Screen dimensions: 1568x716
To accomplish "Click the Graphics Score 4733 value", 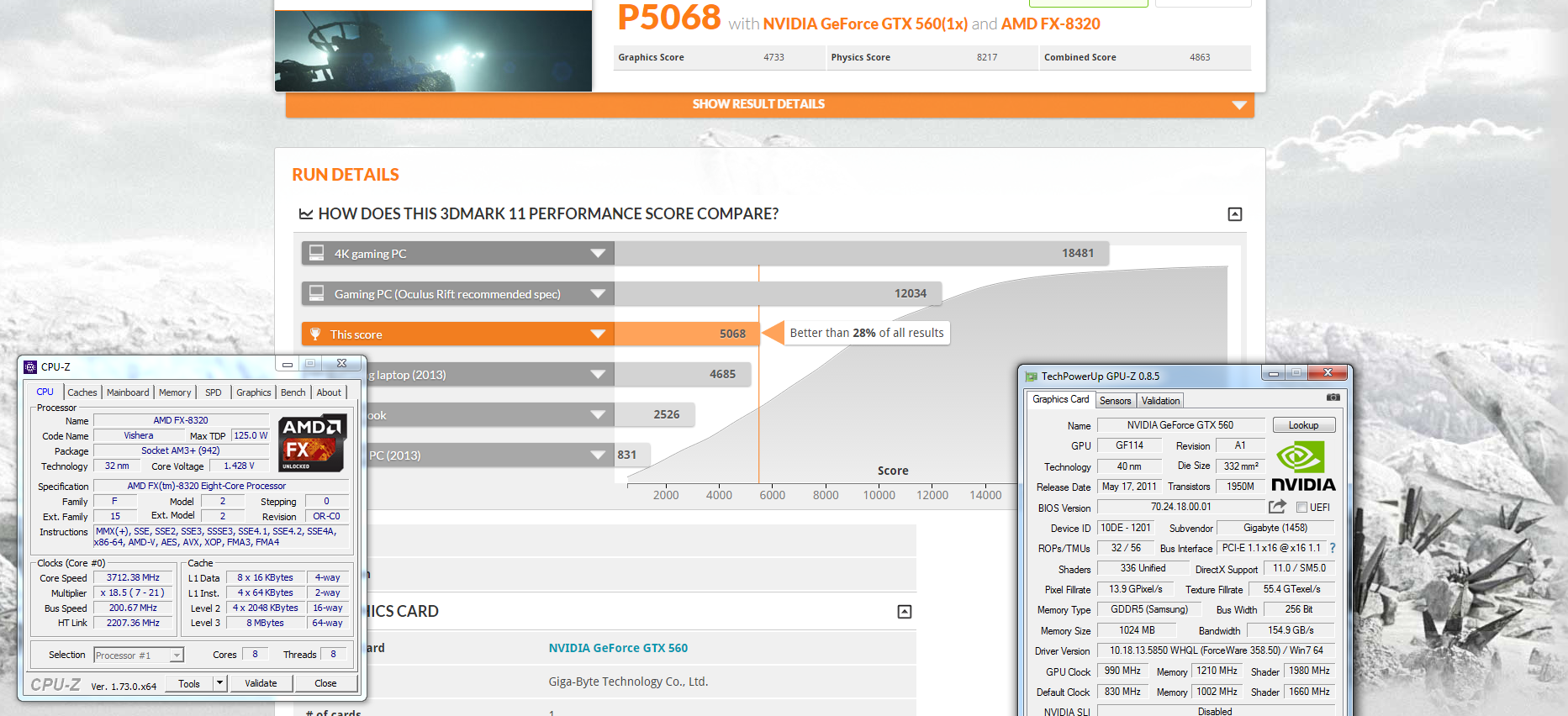I will click(773, 57).
